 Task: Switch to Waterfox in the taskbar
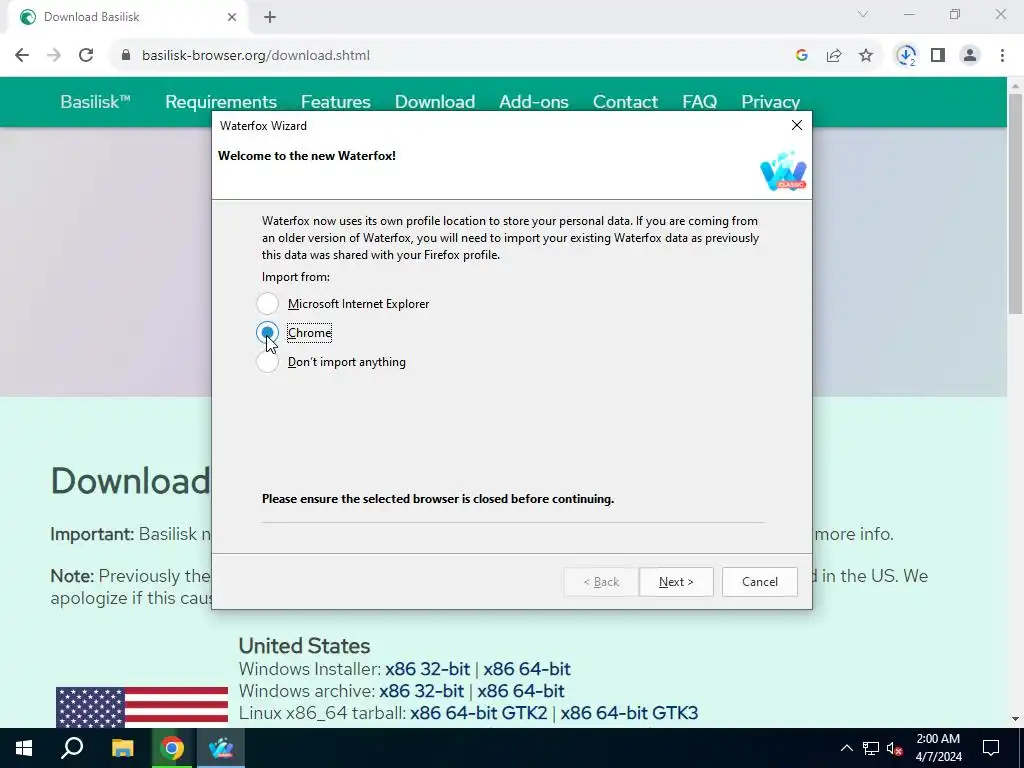pos(221,748)
